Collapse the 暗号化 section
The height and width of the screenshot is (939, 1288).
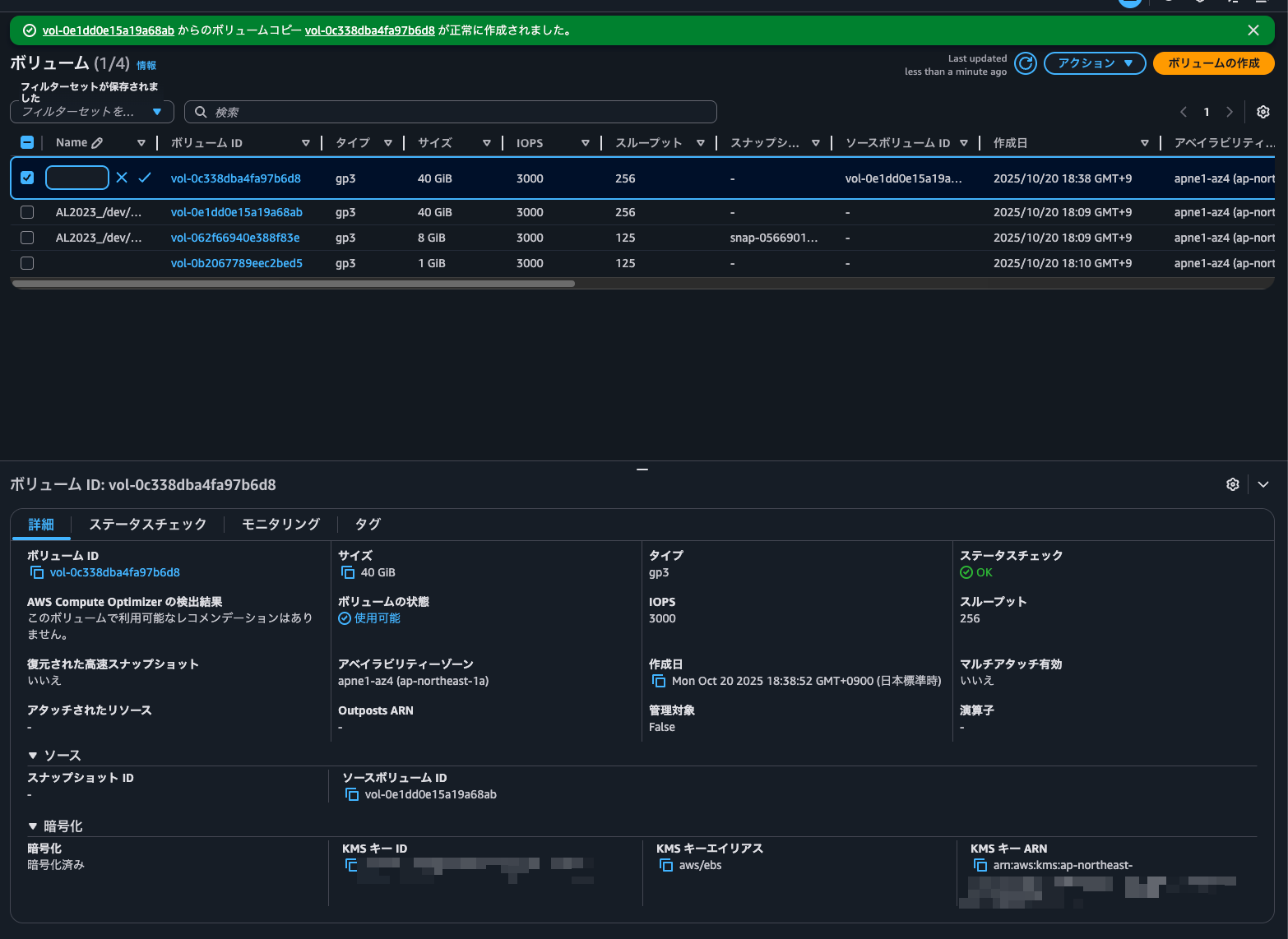click(x=33, y=826)
